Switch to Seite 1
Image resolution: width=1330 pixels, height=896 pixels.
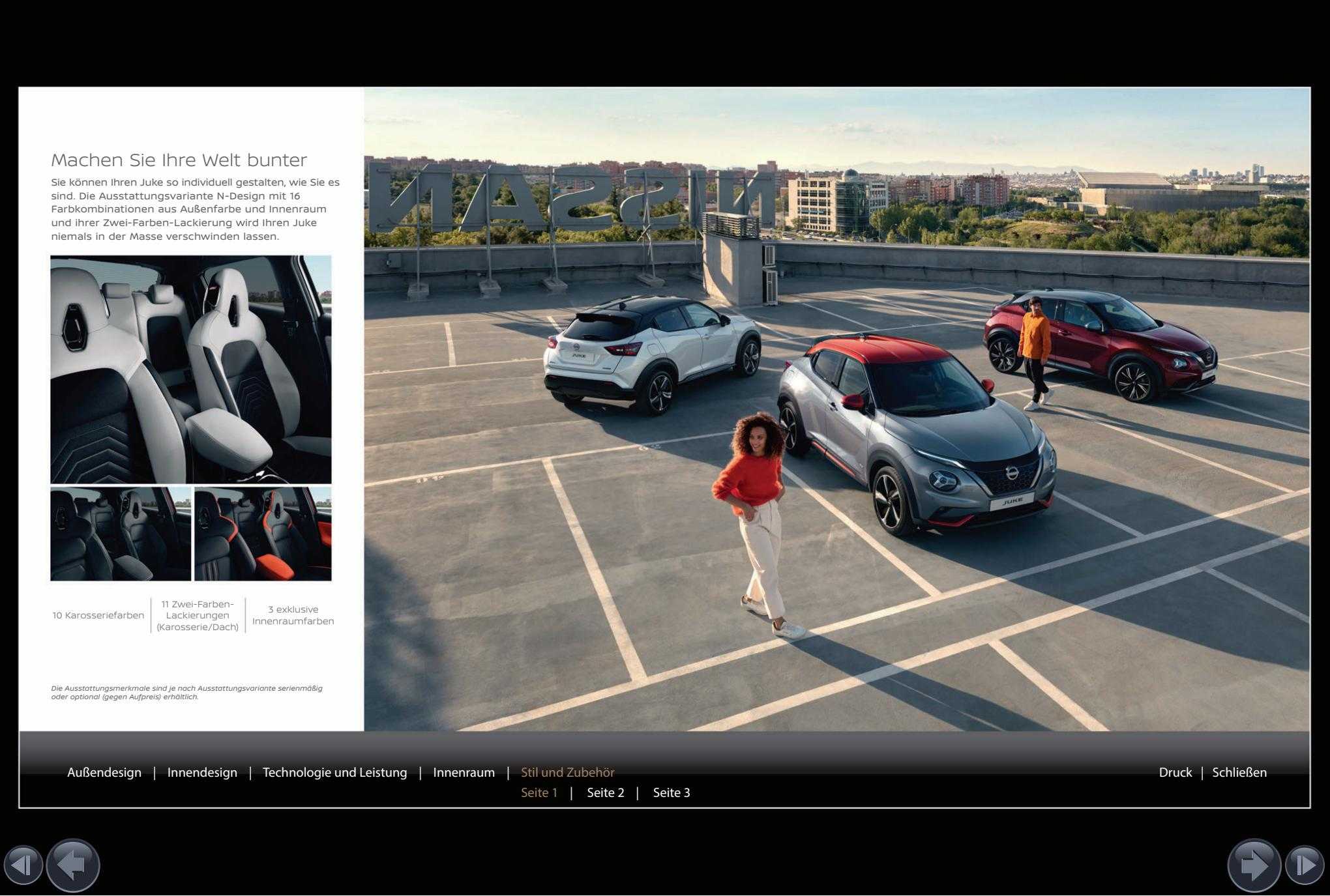point(539,792)
